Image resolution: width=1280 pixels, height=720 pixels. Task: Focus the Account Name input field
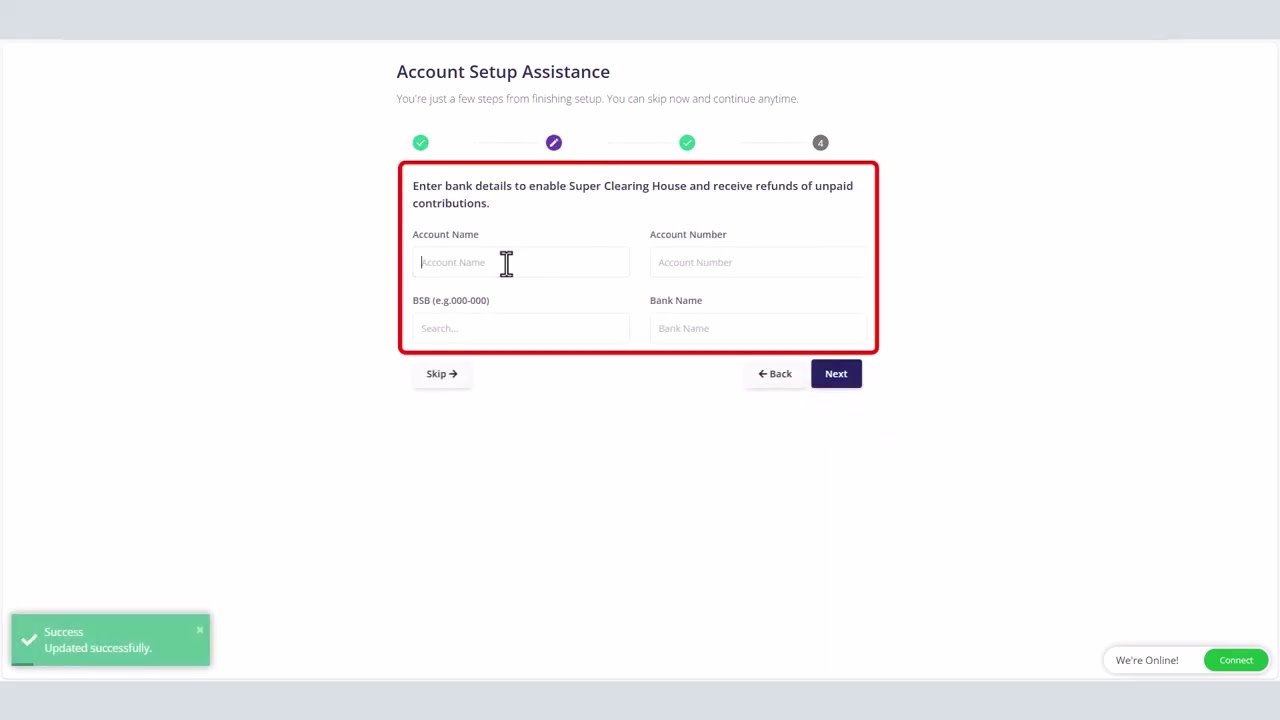(521, 262)
